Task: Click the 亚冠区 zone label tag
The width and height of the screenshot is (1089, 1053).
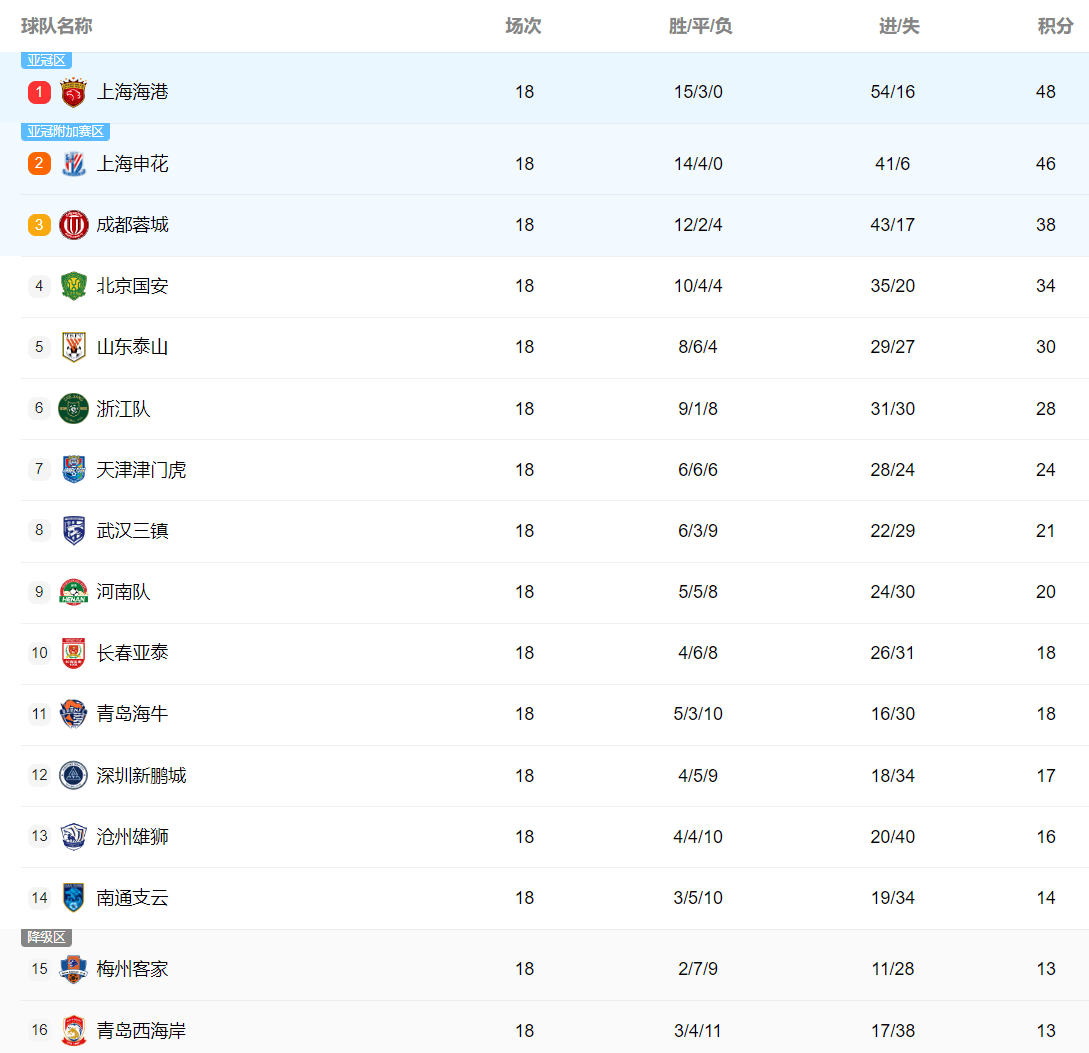Action: 46,61
